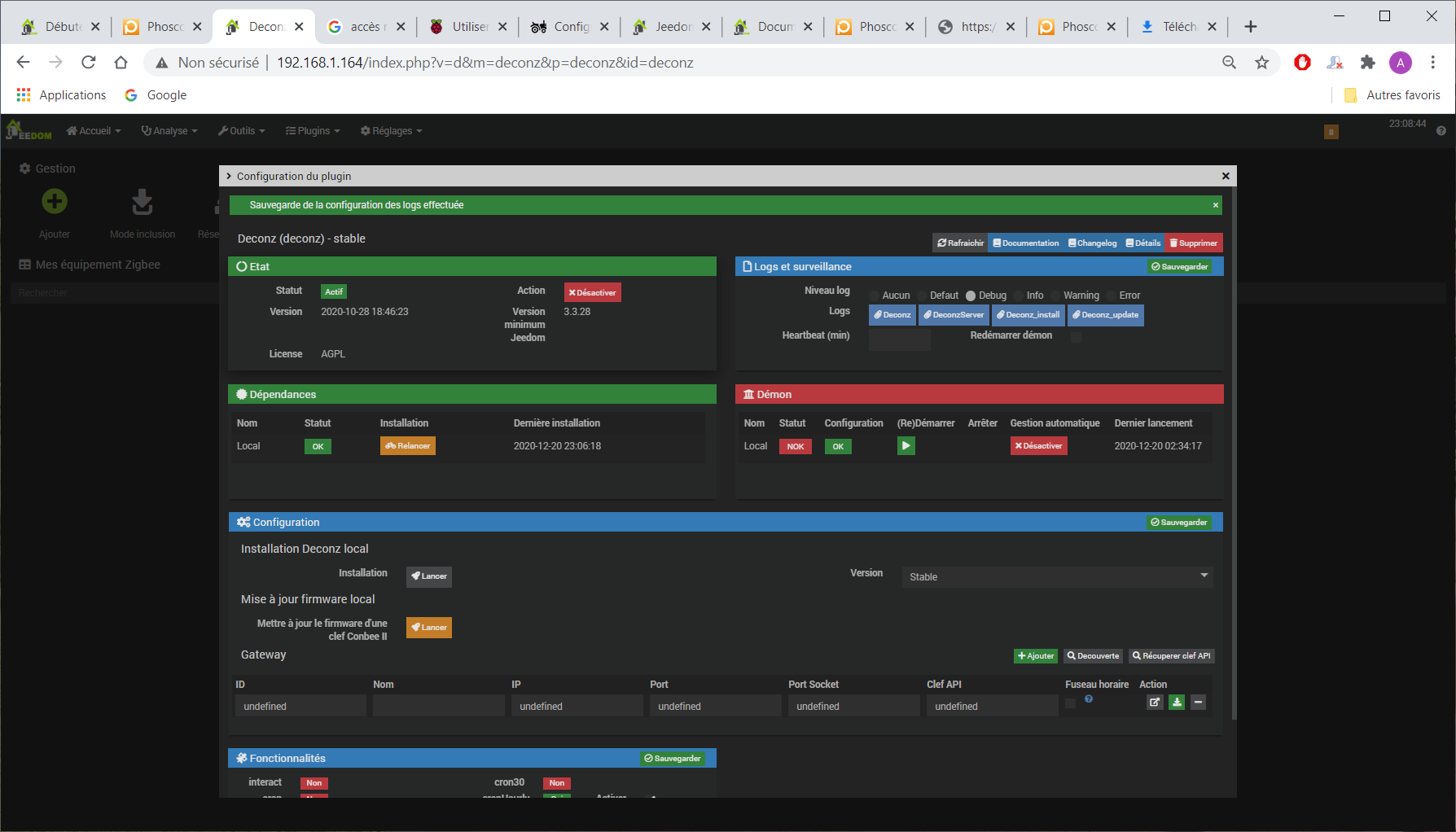1456x832 pixels.
Task: Close the Configuration du plugin dialog
Action: (1226, 176)
